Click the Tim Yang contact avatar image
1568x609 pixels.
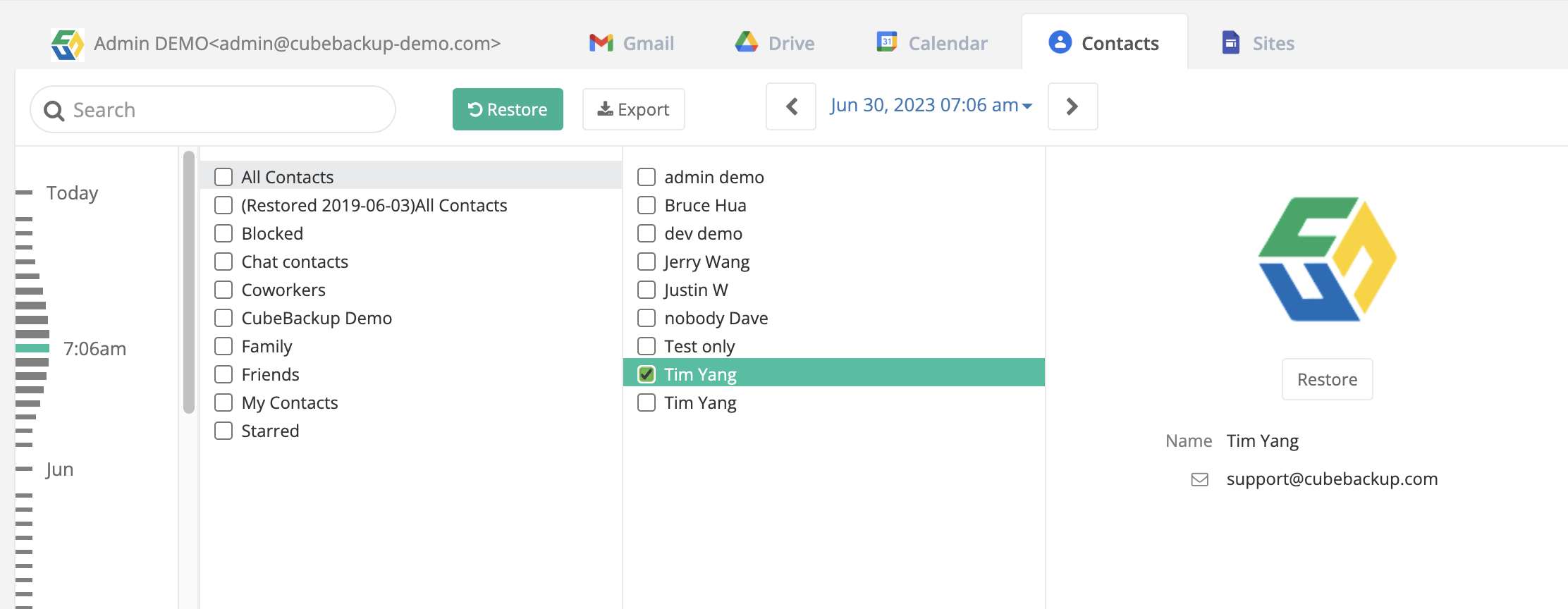[1327, 259]
